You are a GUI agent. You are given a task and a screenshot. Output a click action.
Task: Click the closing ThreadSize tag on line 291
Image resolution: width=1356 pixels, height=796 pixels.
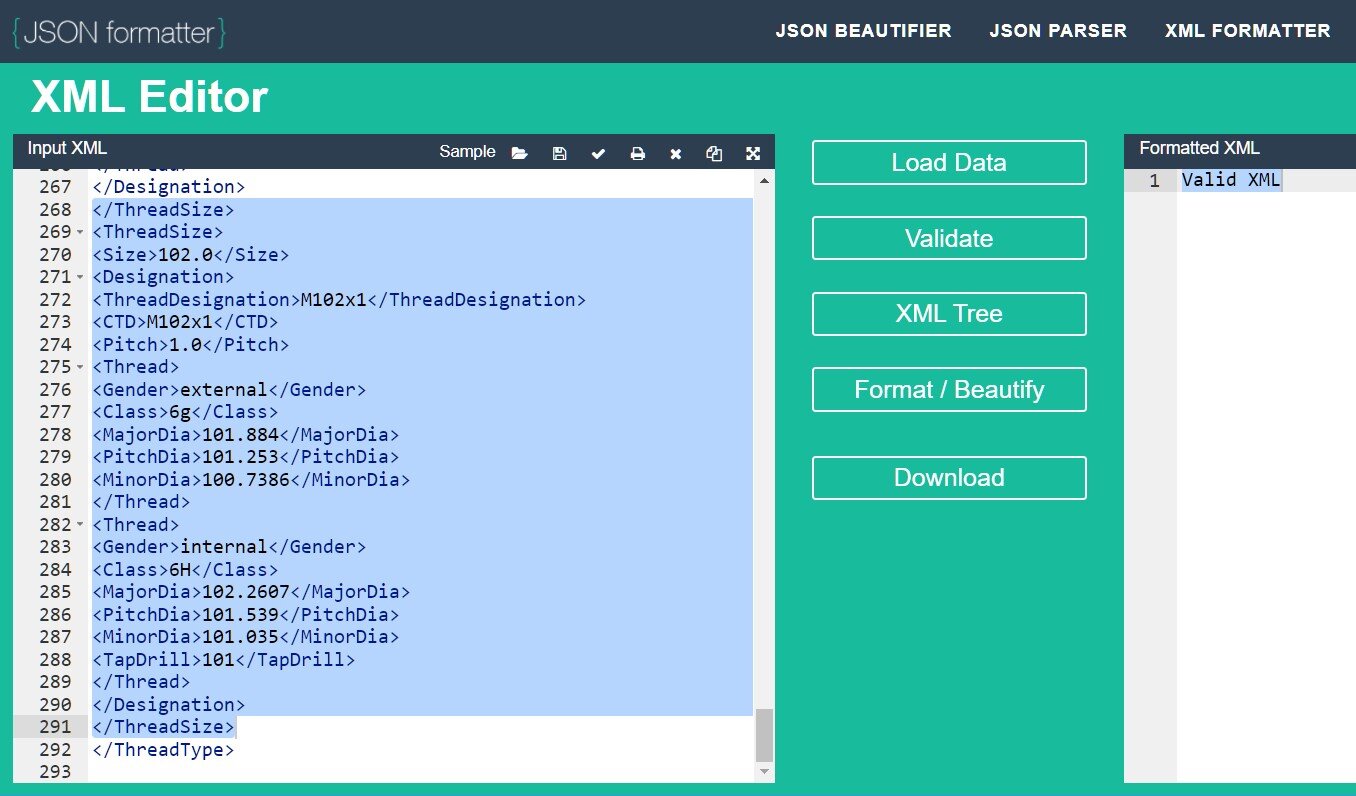pyautogui.click(x=163, y=727)
